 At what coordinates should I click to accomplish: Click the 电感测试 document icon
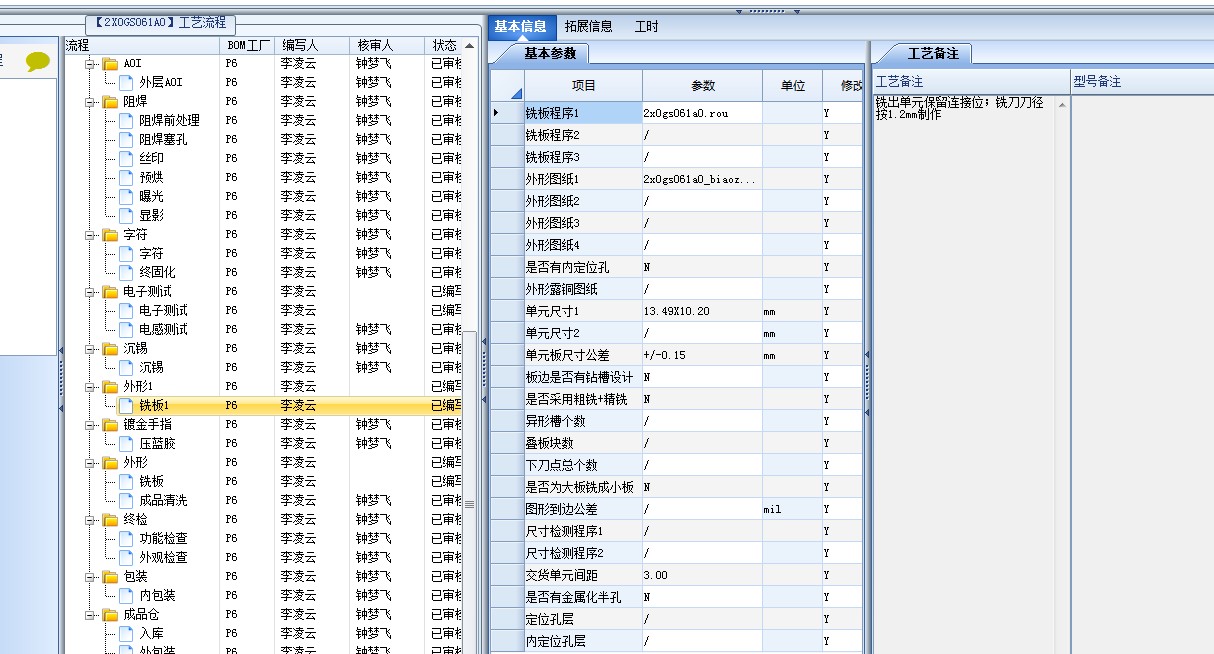pos(126,329)
